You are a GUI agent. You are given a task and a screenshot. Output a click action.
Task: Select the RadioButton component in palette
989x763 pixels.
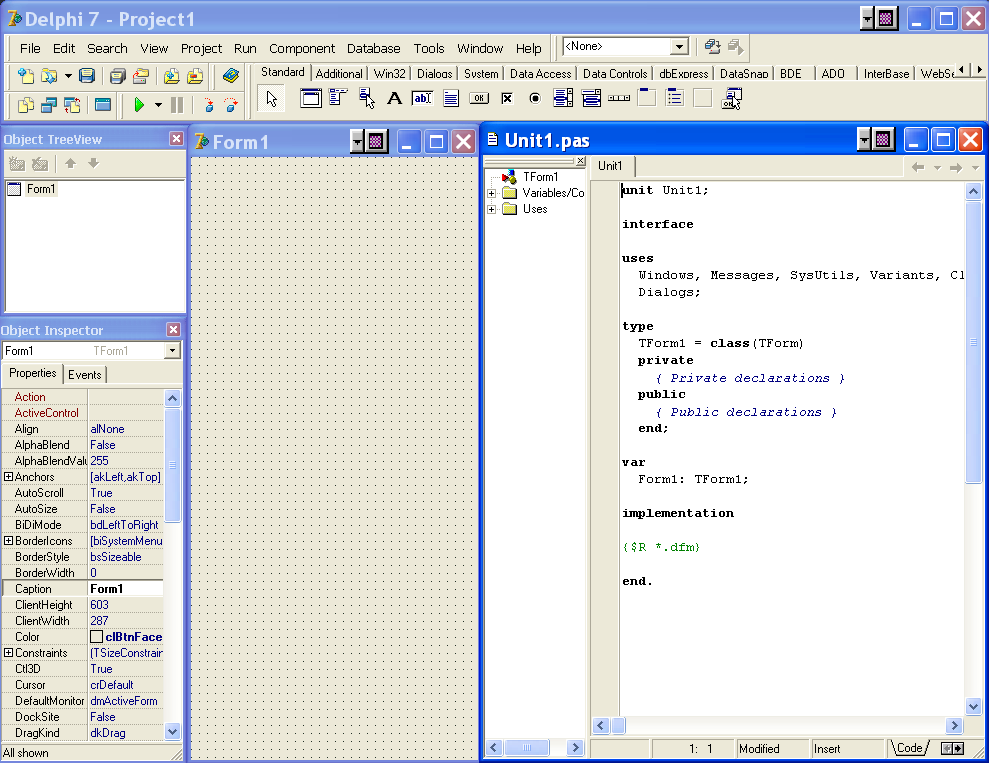coord(535,98)
